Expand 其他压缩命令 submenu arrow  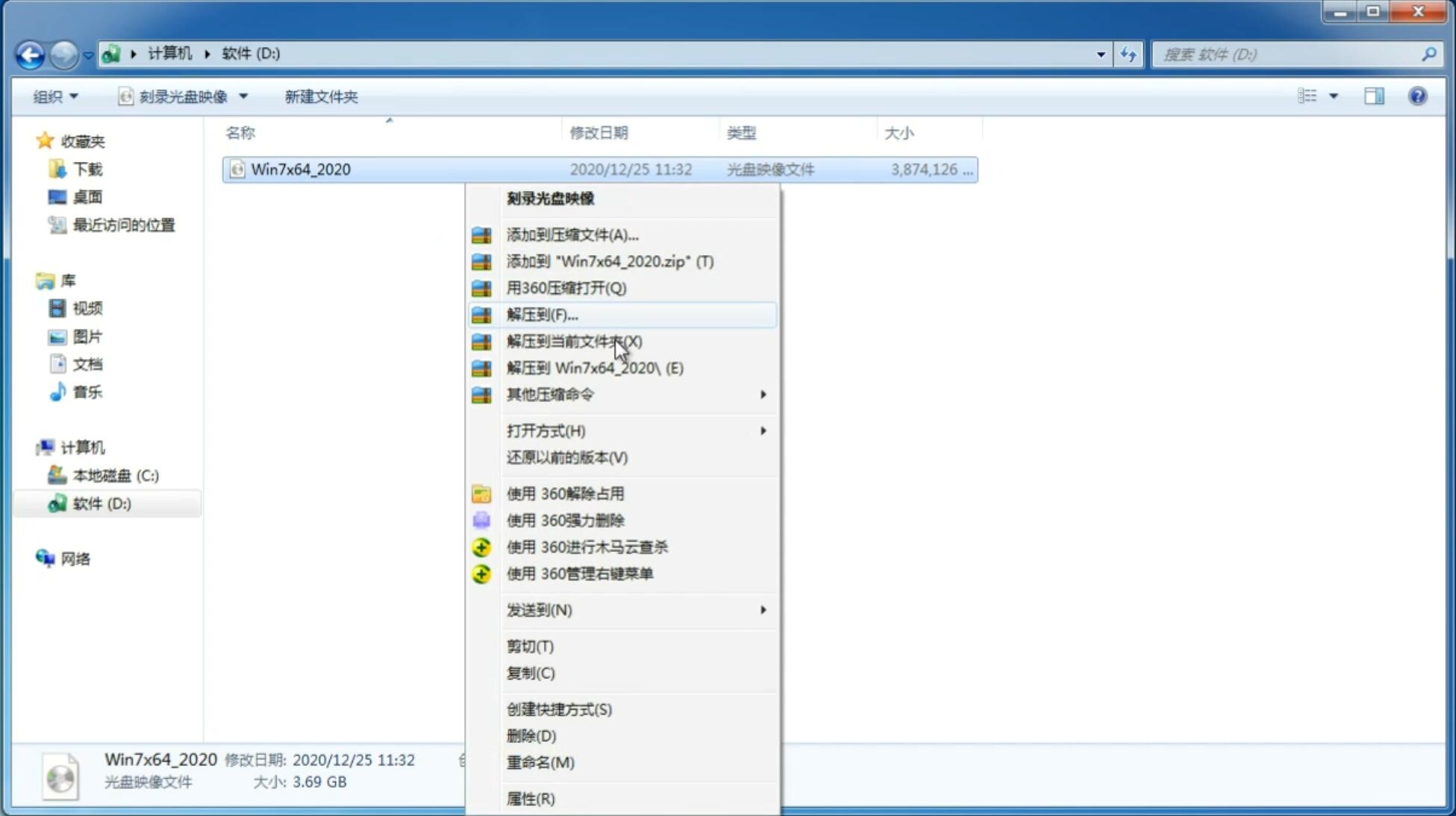(x=763, y=394)
